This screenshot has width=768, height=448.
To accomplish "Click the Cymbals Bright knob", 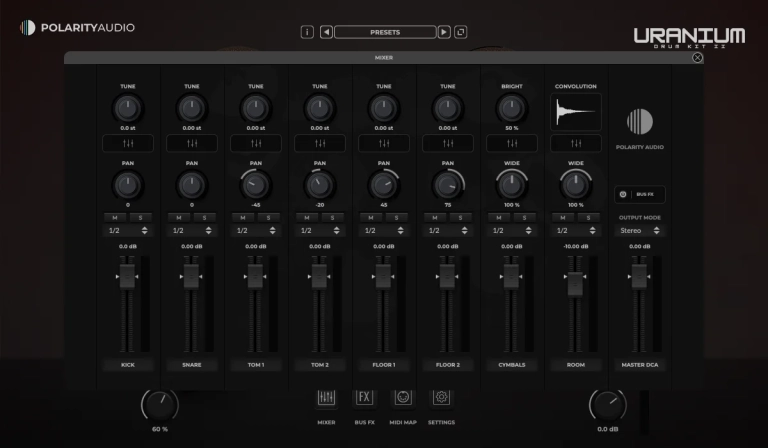I will click(x=512, y=108).
